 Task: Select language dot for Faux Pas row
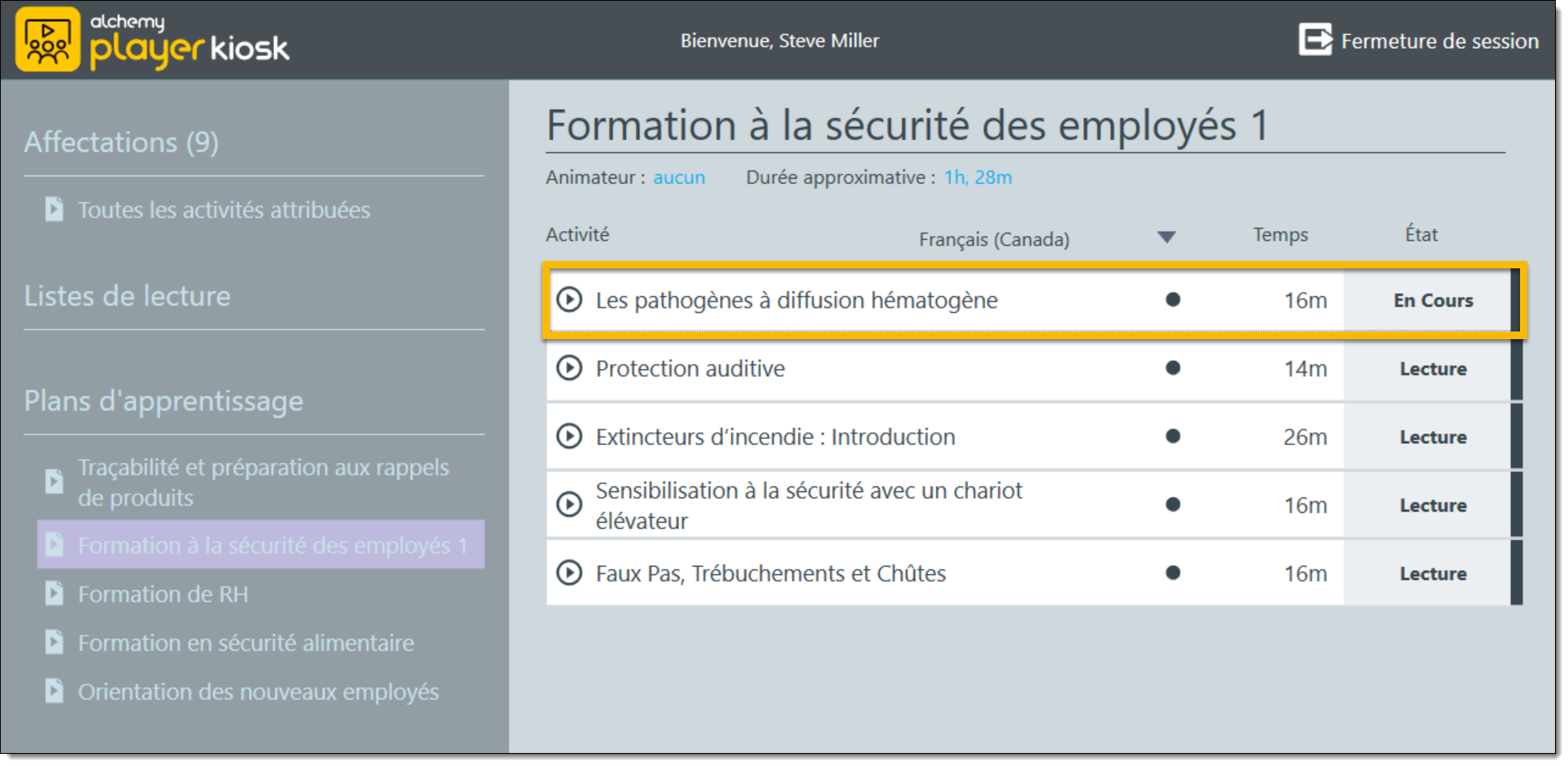[1173, 573]
